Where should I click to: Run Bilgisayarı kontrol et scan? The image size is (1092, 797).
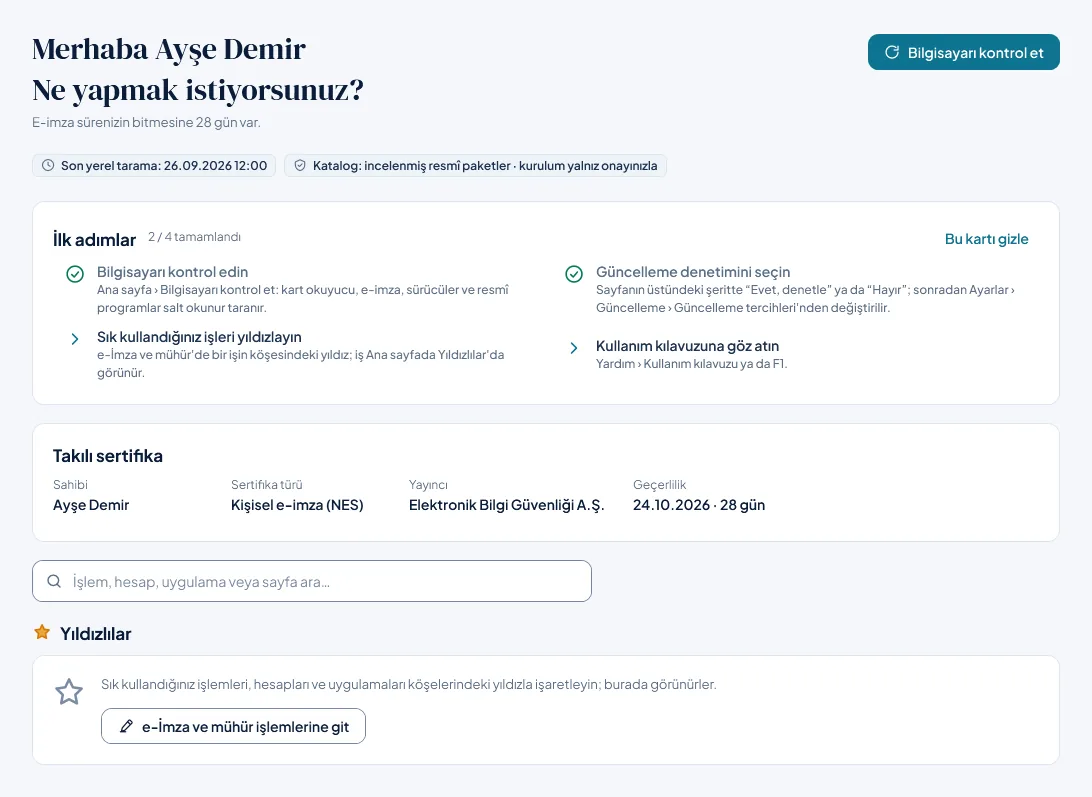point(964,52)
